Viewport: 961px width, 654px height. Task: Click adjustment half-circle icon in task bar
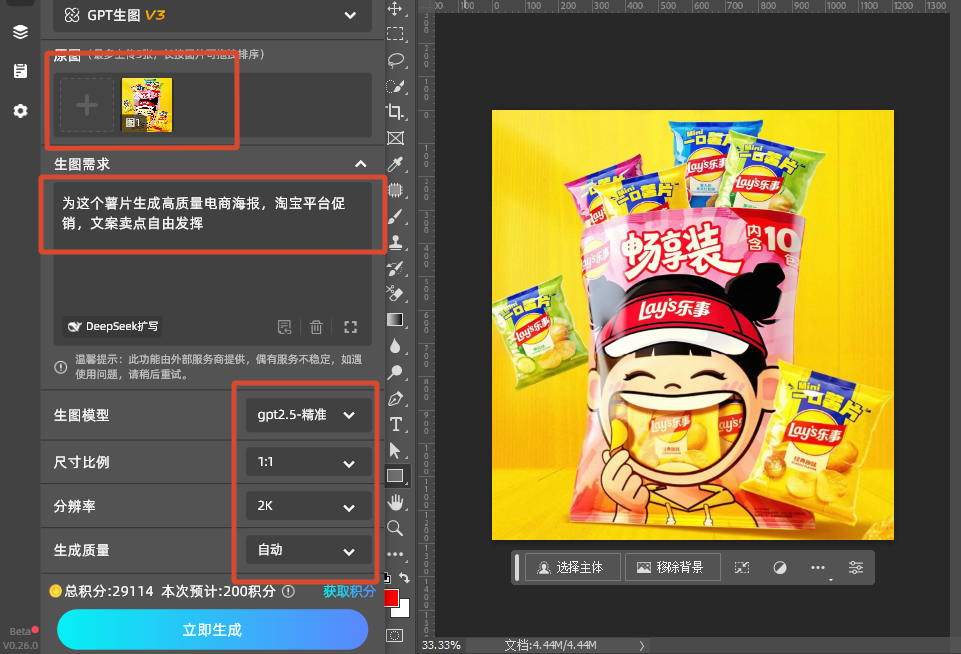pos(780,568)
